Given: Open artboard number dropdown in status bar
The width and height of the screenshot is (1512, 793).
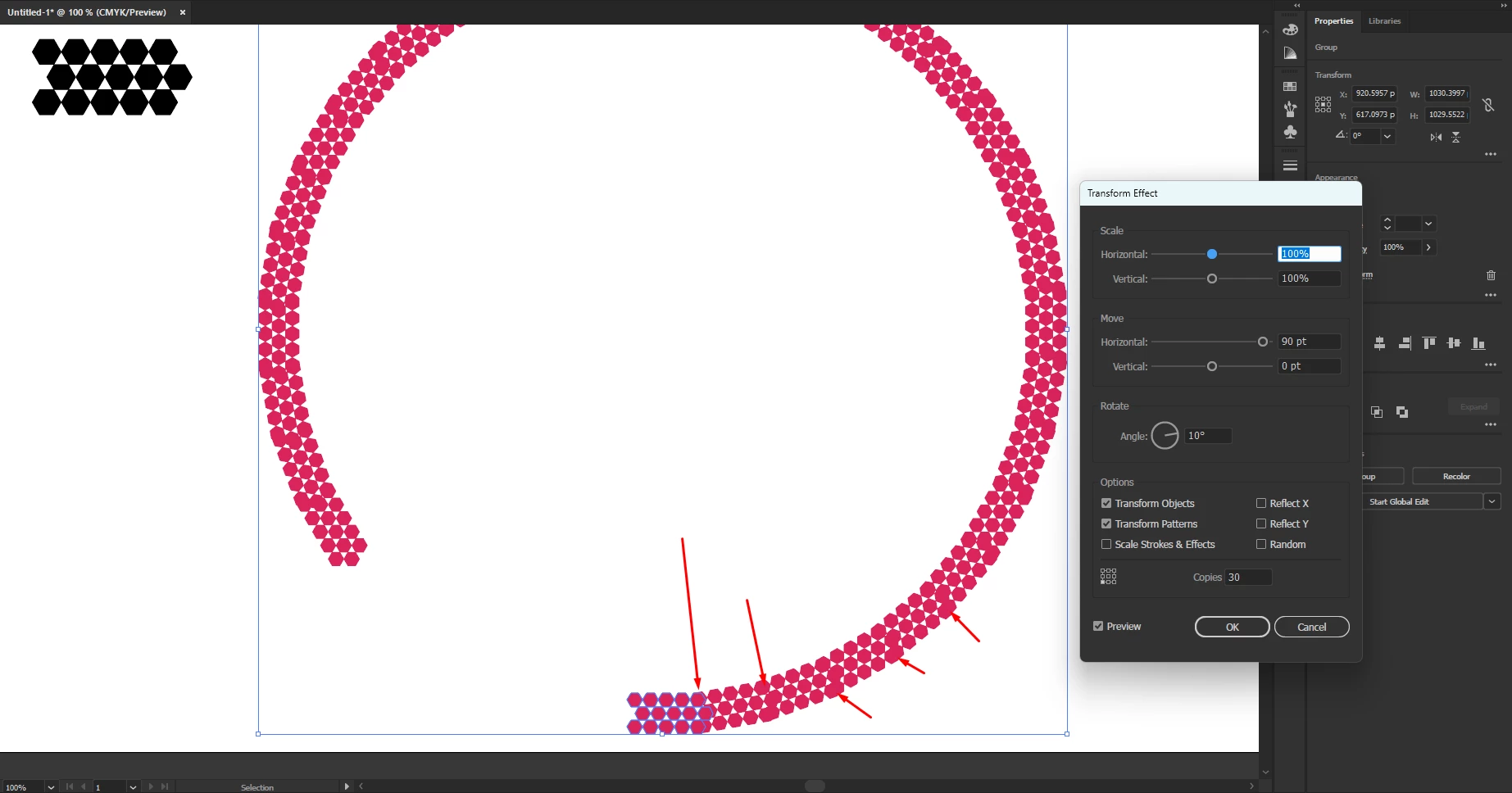Looking at the screenshot, I should tap(133, 787).
